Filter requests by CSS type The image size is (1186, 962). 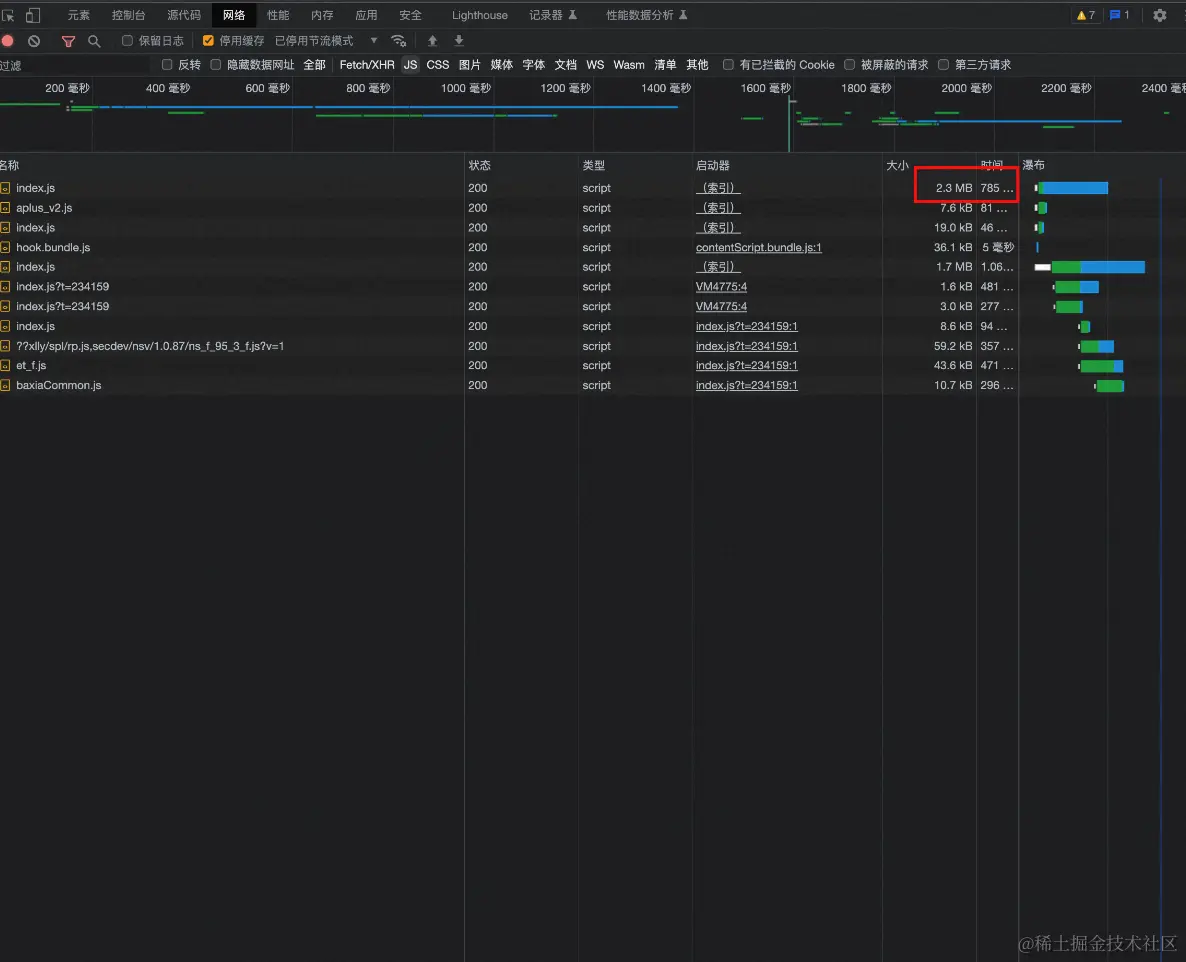437,65
